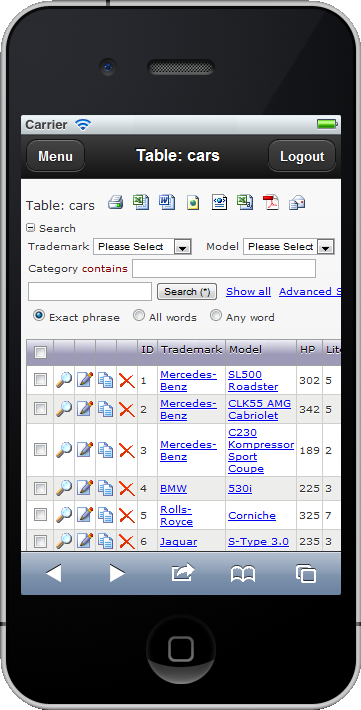Open the SL500 Roadster model link

pos(253,380)
